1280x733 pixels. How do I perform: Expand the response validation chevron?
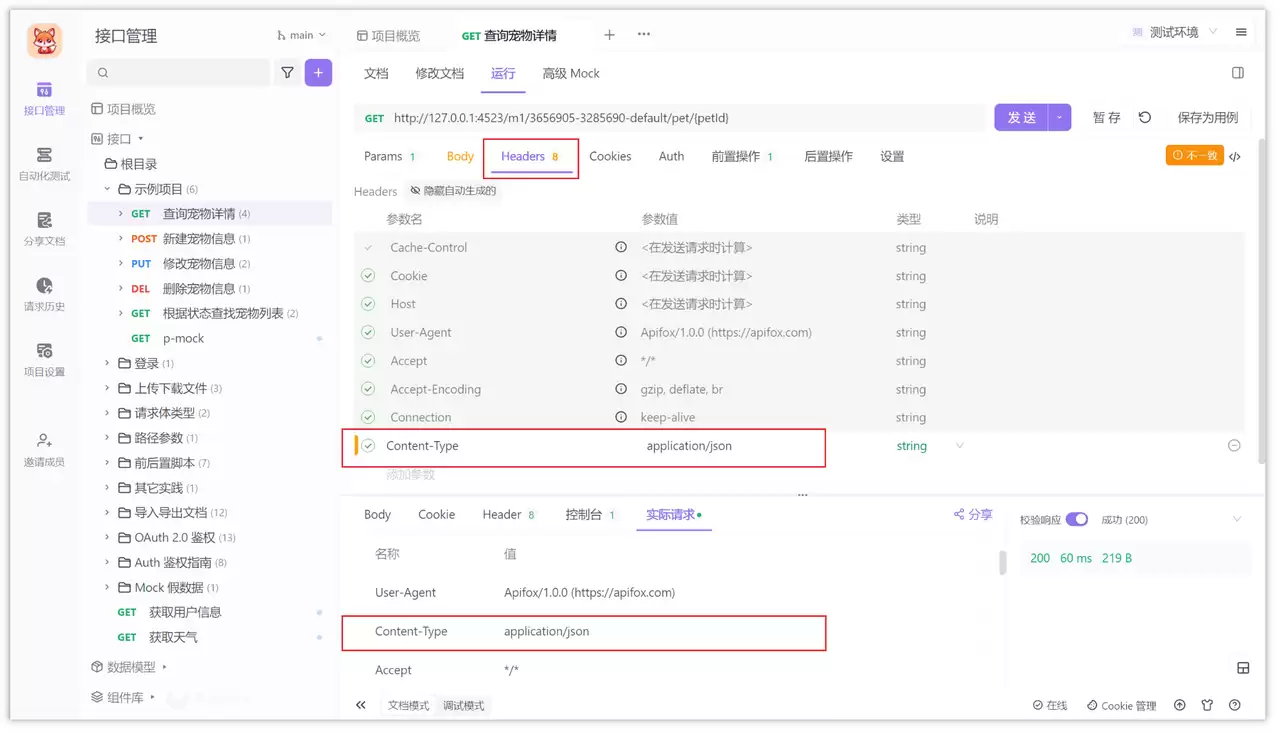point(1237,519)
